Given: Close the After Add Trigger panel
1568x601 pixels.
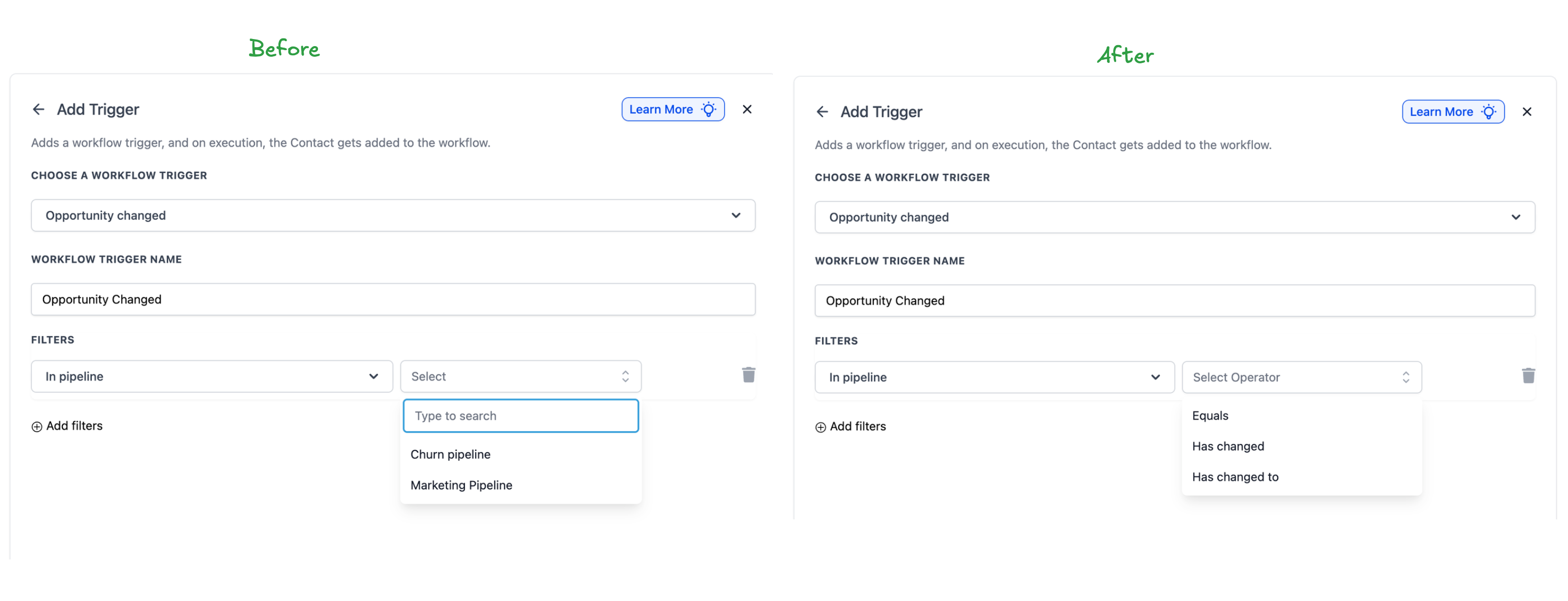Looking at the screenshot, I should 1527,112.
